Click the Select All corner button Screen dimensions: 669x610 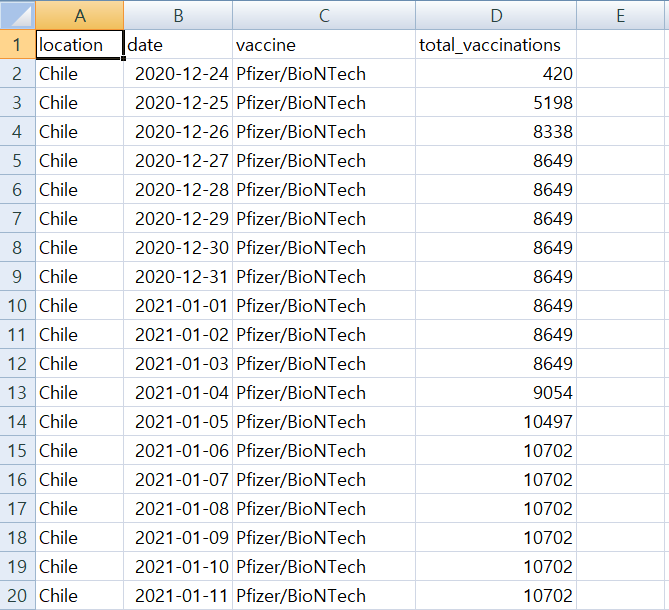point(17,15)
